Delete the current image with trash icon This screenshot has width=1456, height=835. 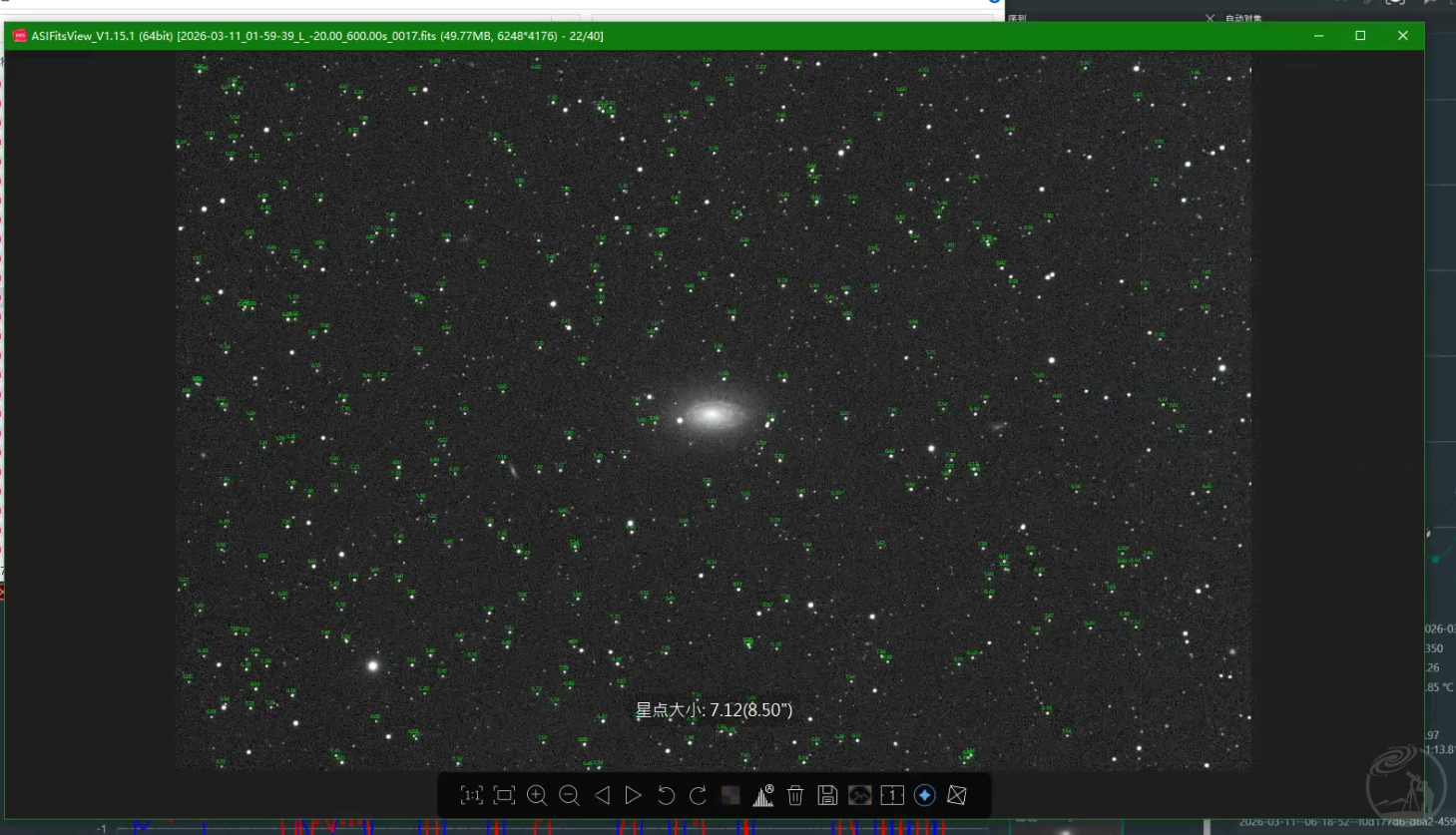(x=795, y=795)
